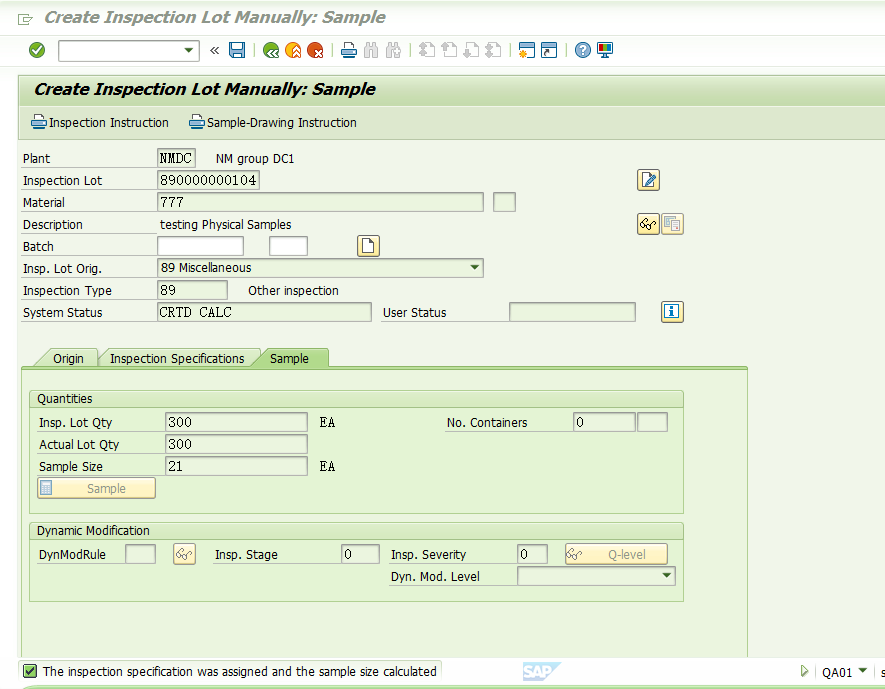The height and width of the screenshot is (689, 885).
Task: Switch to the Origin tab
Action: (x=68, y=359)
